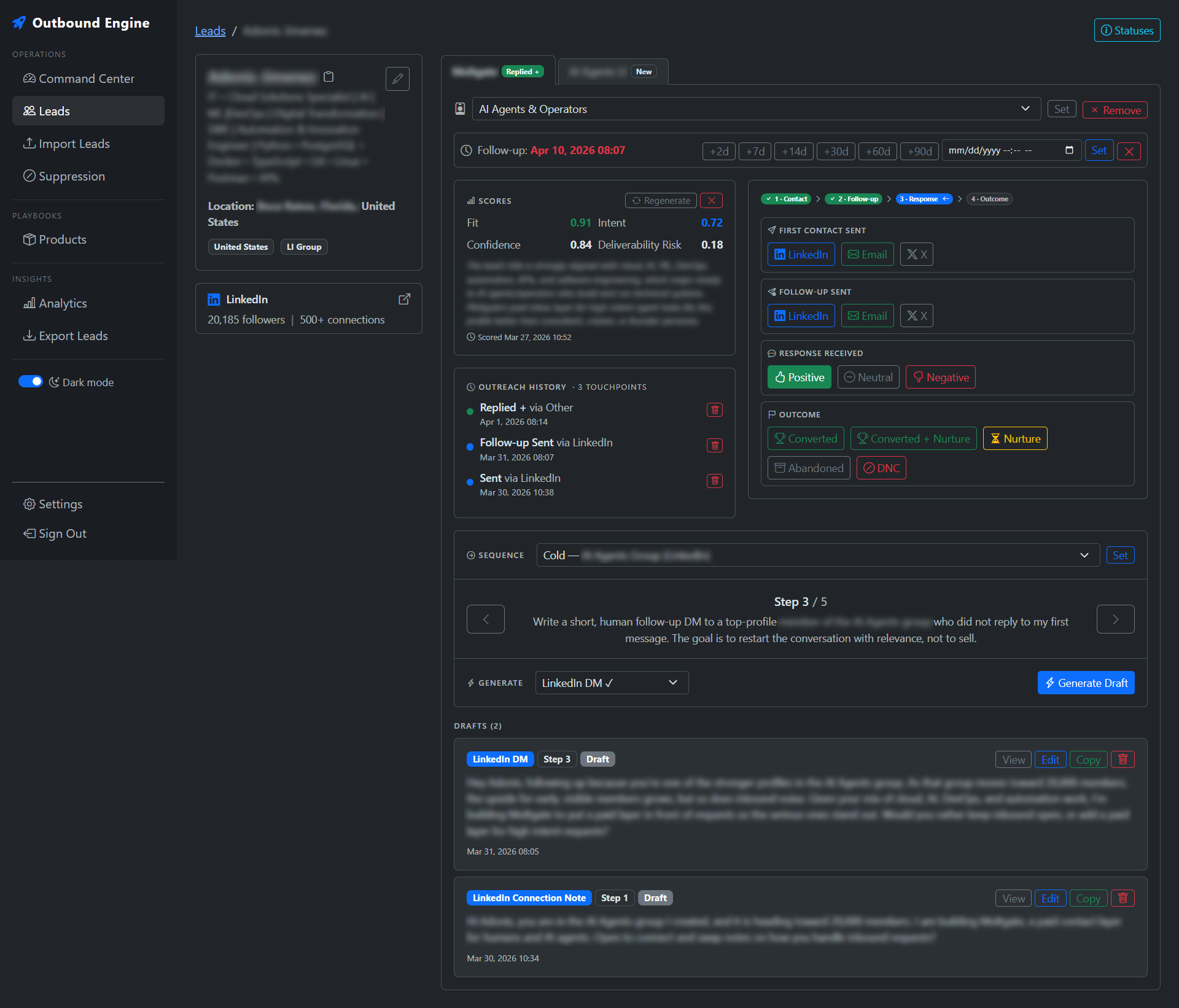This screenshot has width=1179, height=1008.
Task: Toggle Dark mode switch
Action: pos(30,381)
